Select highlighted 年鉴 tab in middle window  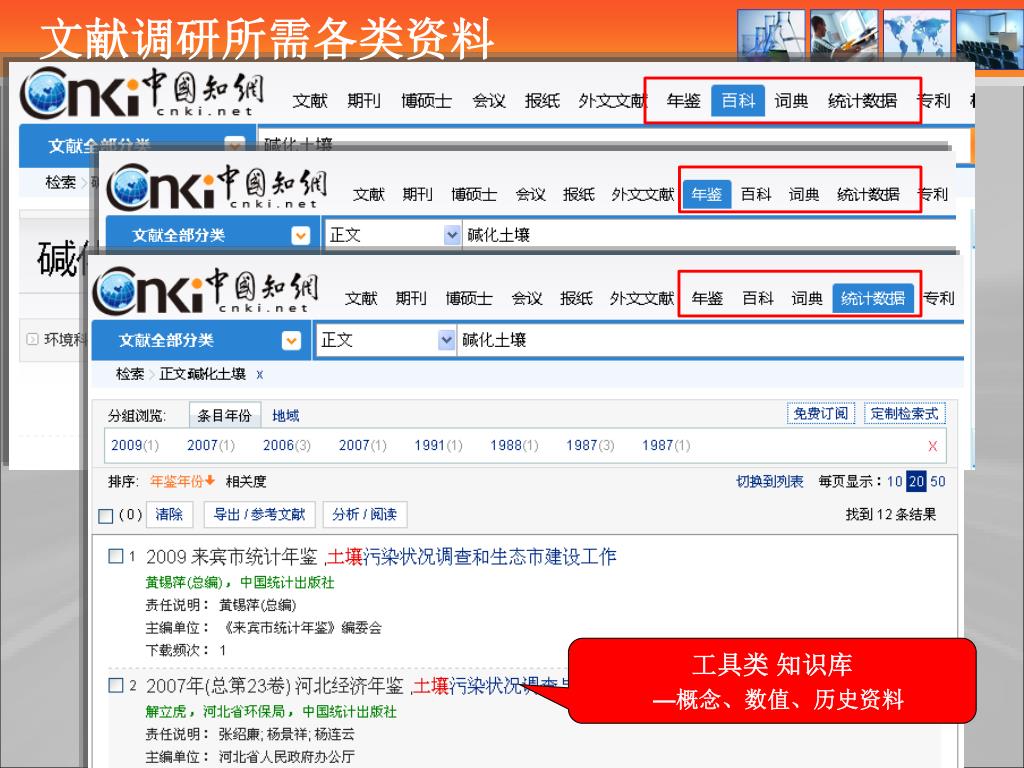tap(707, 195)
